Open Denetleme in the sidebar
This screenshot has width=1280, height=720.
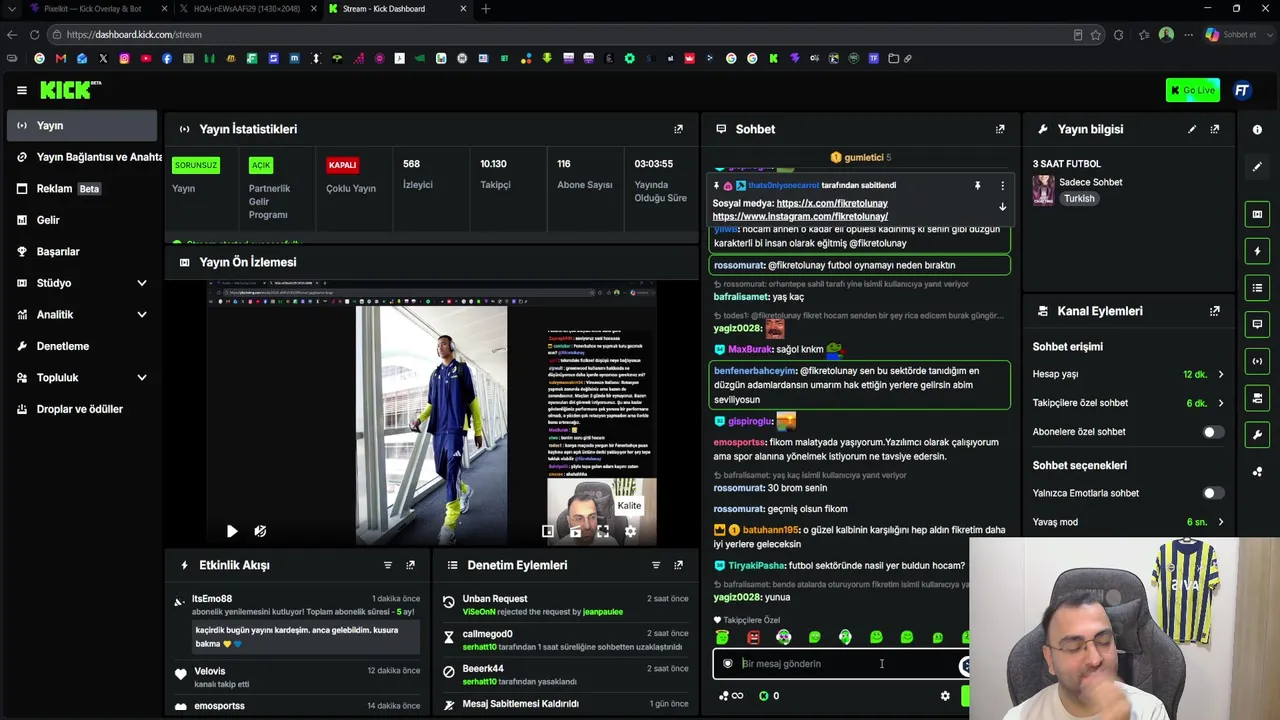82,346
